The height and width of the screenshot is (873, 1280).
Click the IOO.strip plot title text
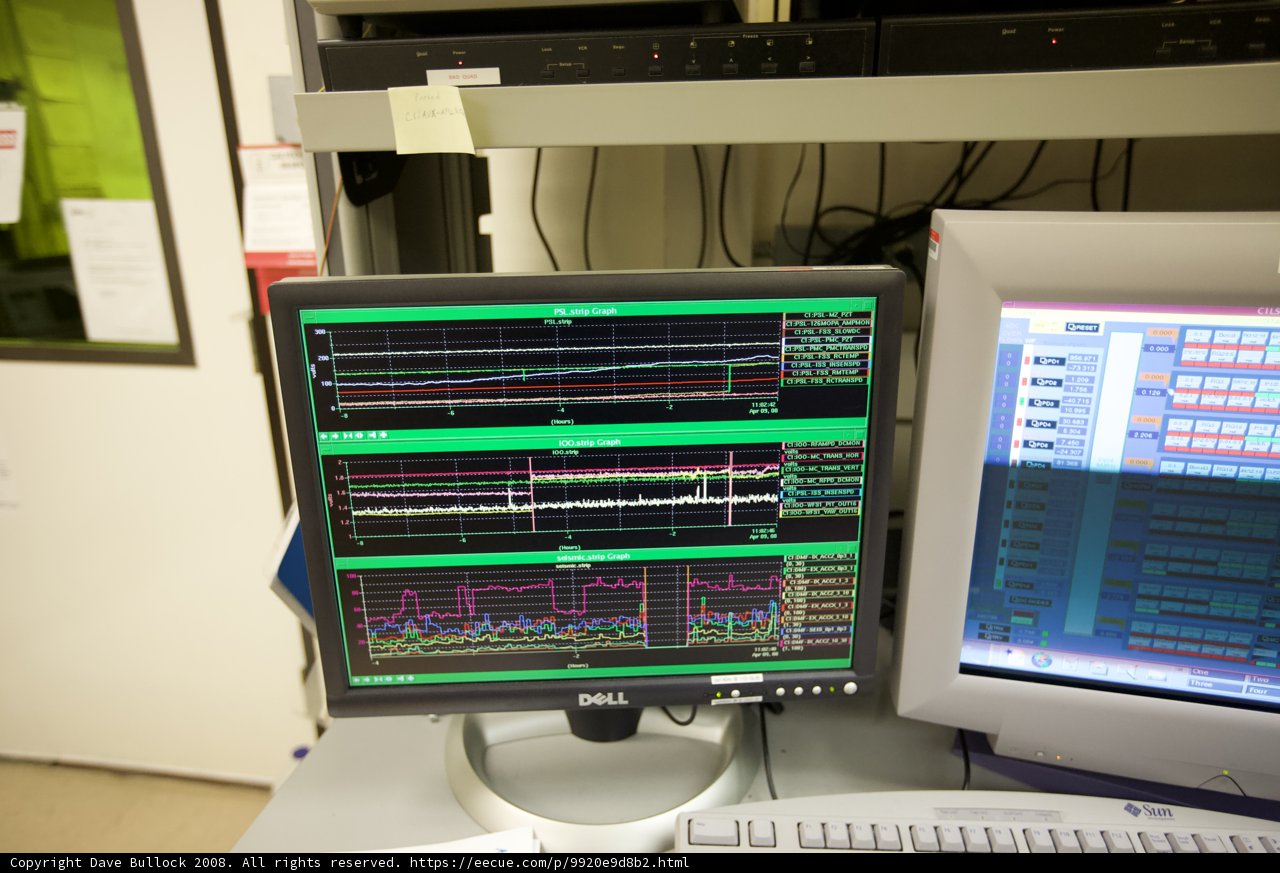pyautogui.click(x=567, y=453)
